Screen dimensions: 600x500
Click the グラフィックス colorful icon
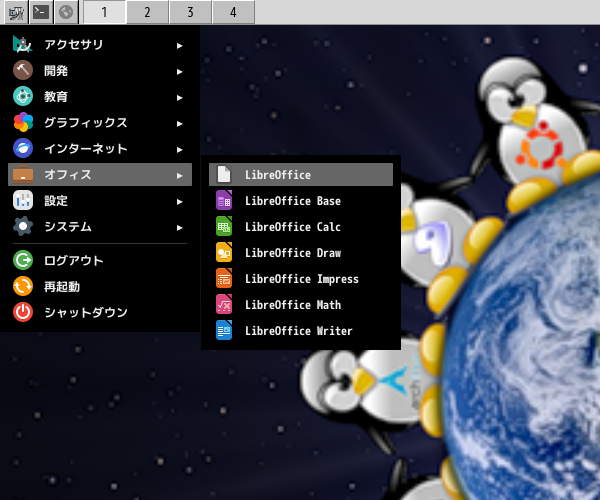coord(23,122)
